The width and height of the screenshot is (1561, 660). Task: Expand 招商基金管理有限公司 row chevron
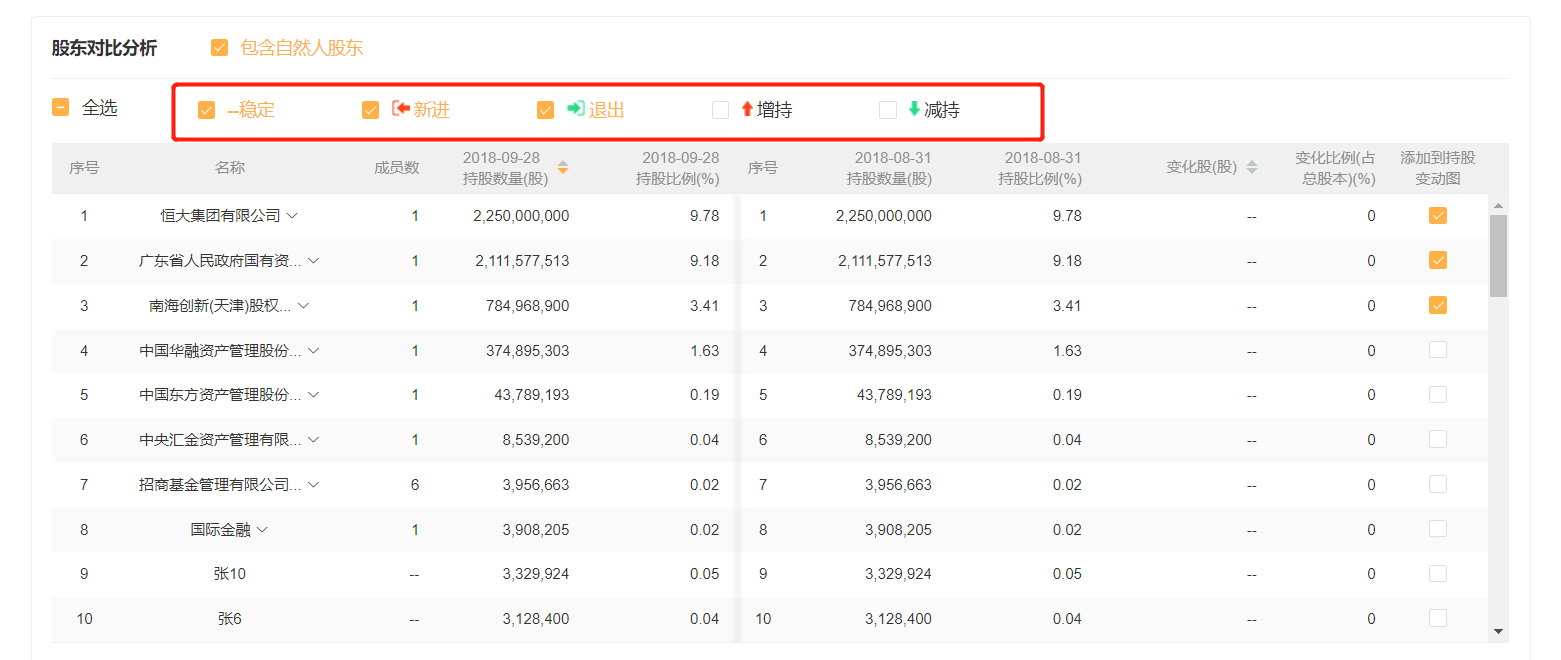313,485
